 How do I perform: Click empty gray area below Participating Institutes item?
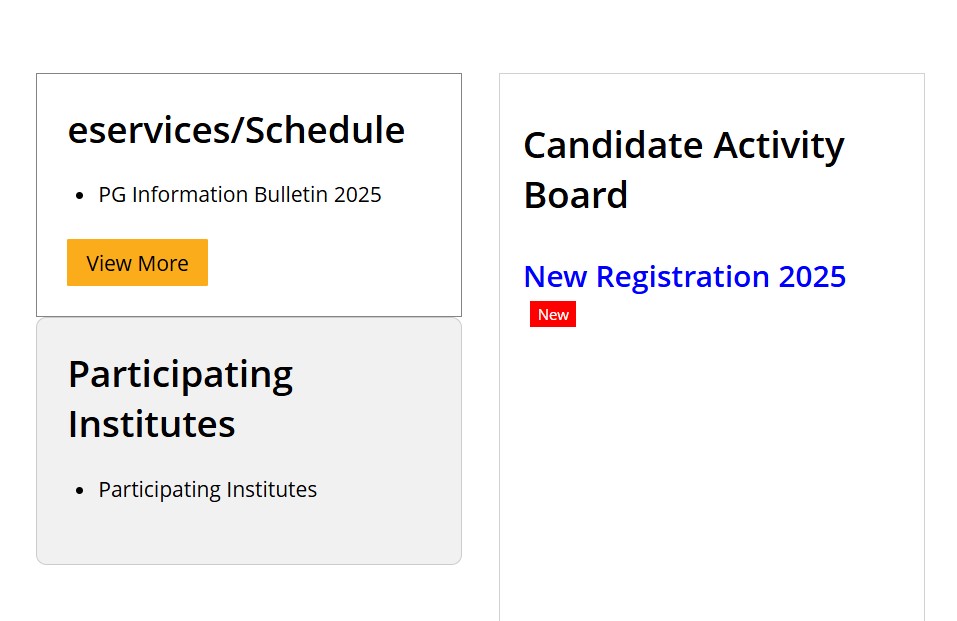pyautogui.click(x=248, y=535)
